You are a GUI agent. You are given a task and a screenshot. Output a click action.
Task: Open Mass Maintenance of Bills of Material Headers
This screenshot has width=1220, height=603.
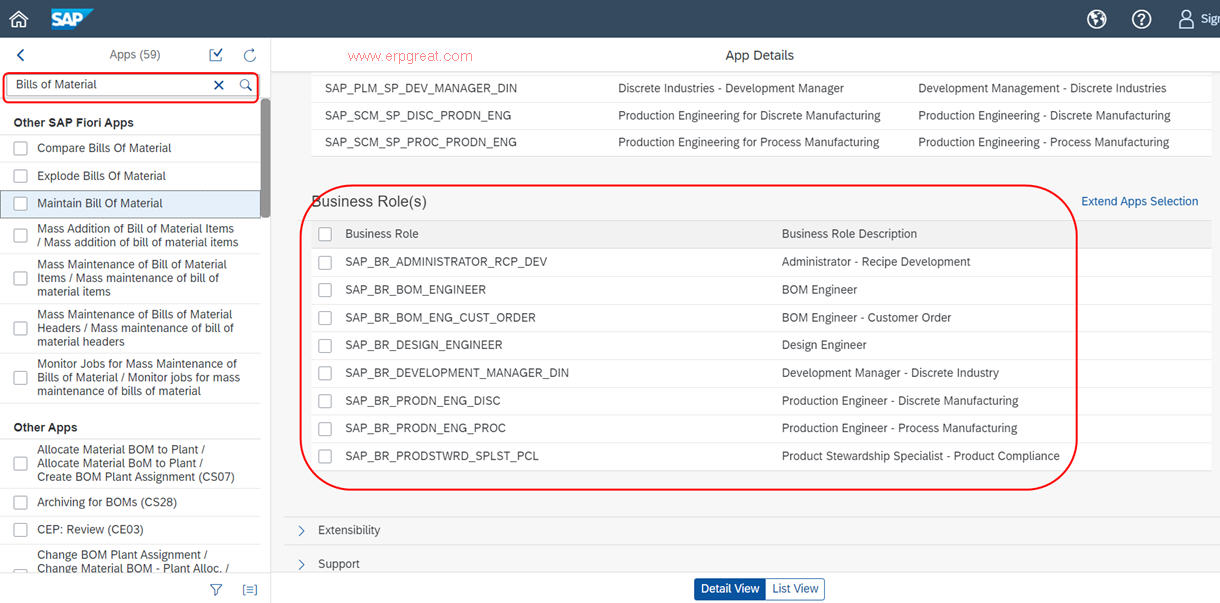point(135,328)
